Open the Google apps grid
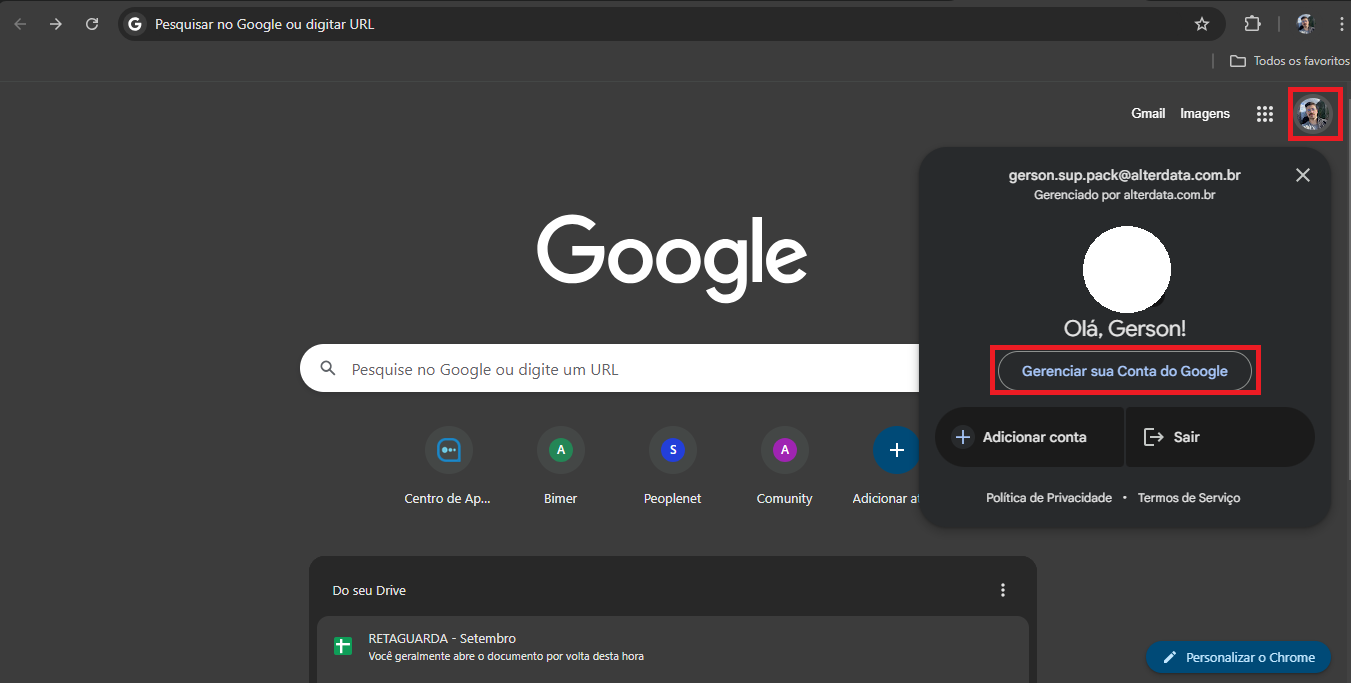1351x683 pixels. coord(1265,114)
